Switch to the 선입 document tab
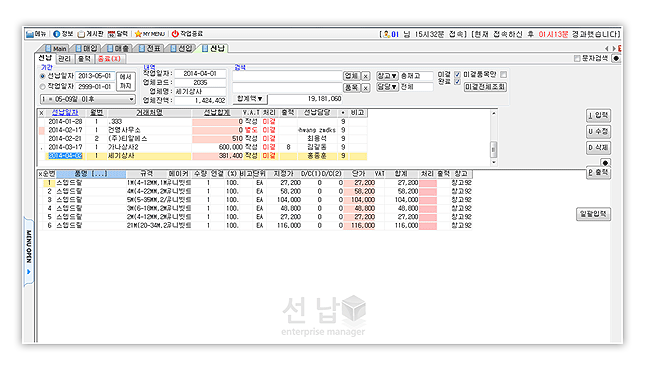Viewport: 645px width, 370px height. point(181,49)
